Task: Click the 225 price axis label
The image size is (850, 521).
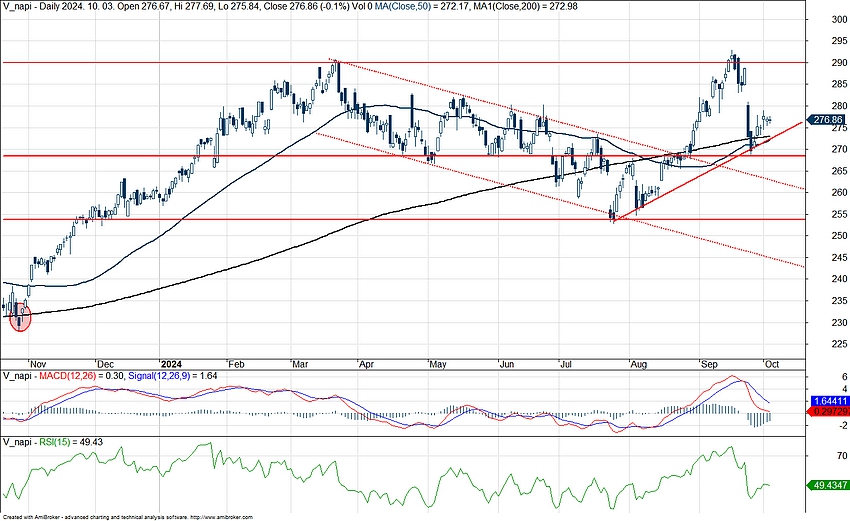Action: point(839,344)
